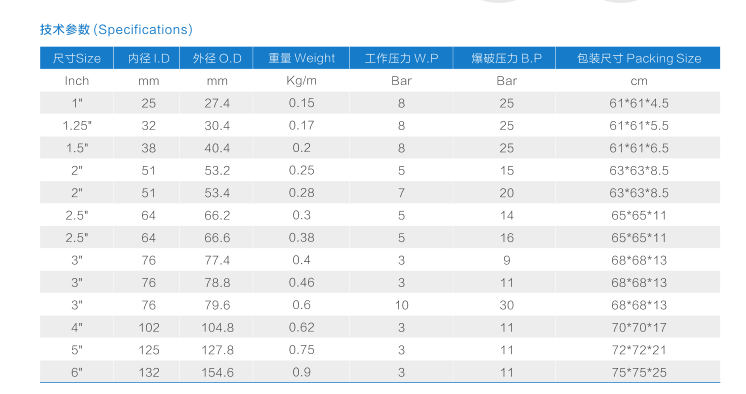Click the 104.8 outer diameter cell
The height and width of the screenshot is (394, 746).
click(217, 327)
